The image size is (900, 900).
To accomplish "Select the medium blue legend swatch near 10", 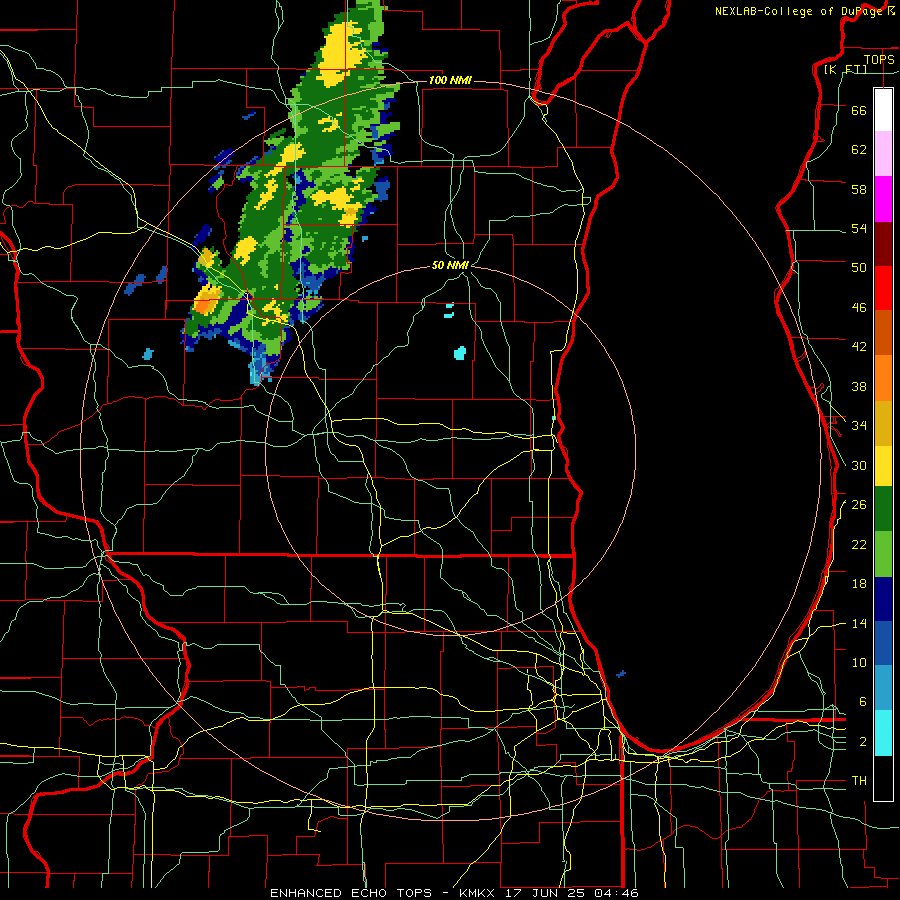I will click(x=883, y=643).
